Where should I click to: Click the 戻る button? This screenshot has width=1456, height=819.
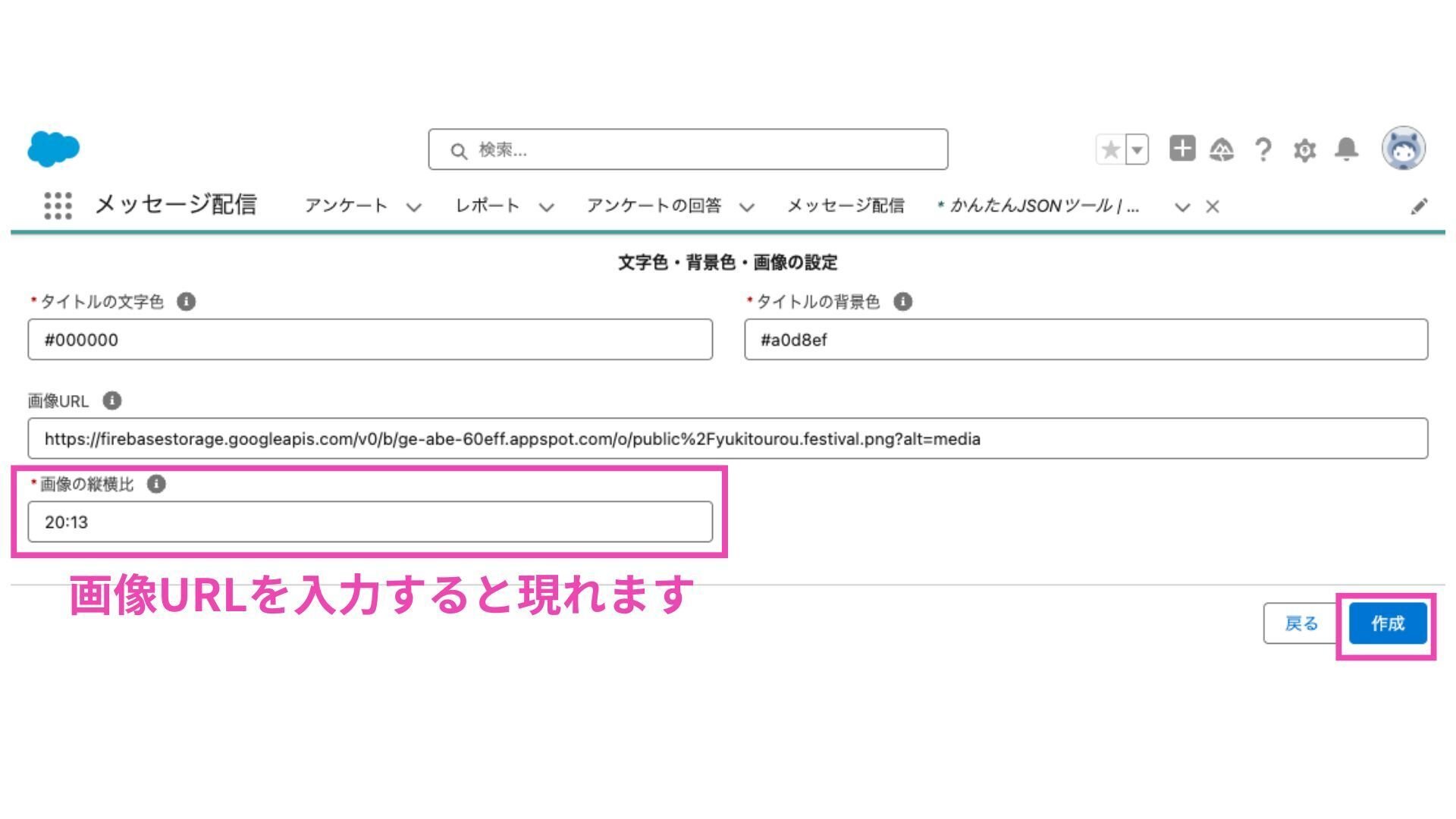[1302, 623]
